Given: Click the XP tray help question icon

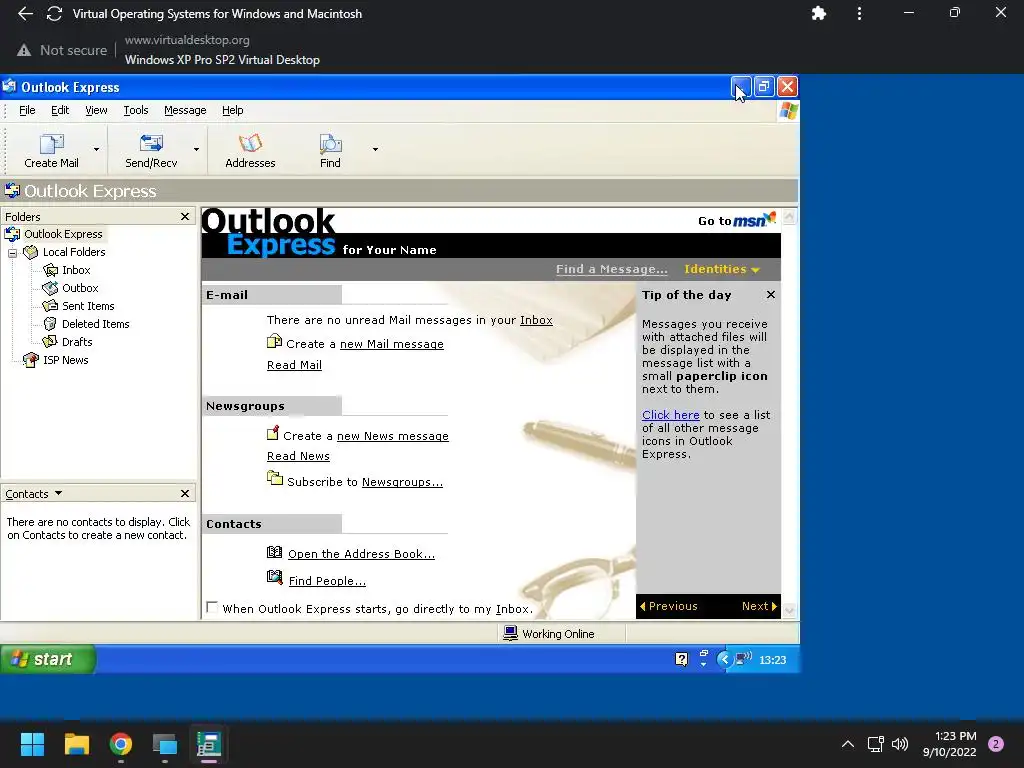Looking at the screenshot, I should [x=681, y=660].
